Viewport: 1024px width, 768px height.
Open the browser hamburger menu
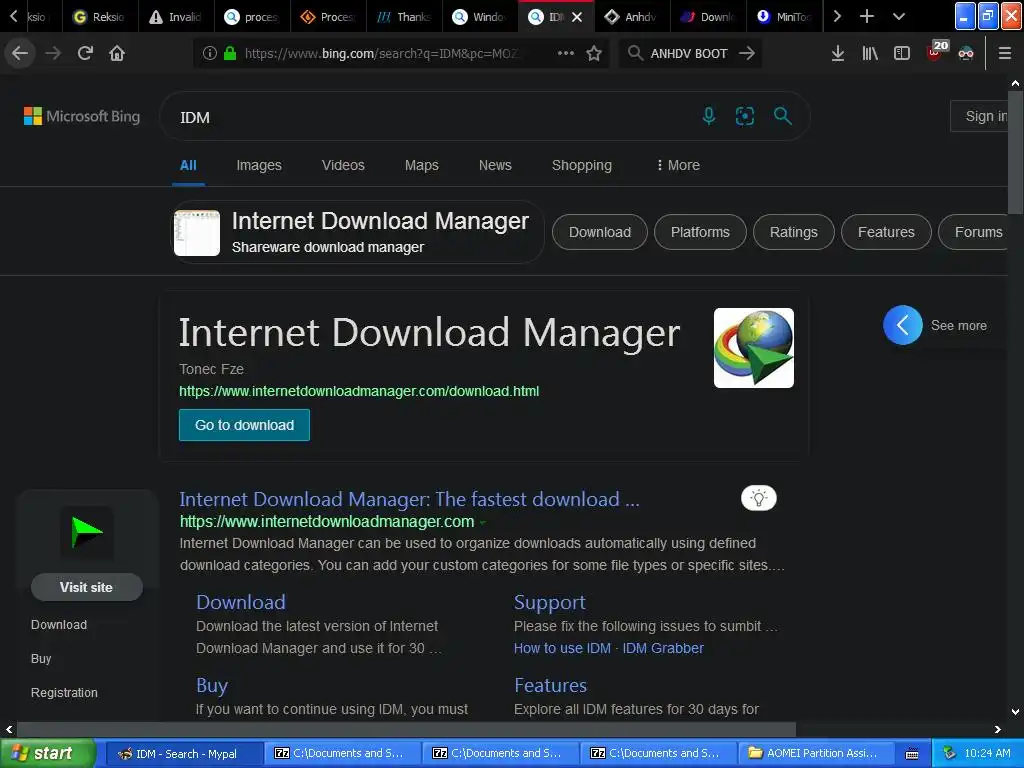coord(1004,53)
